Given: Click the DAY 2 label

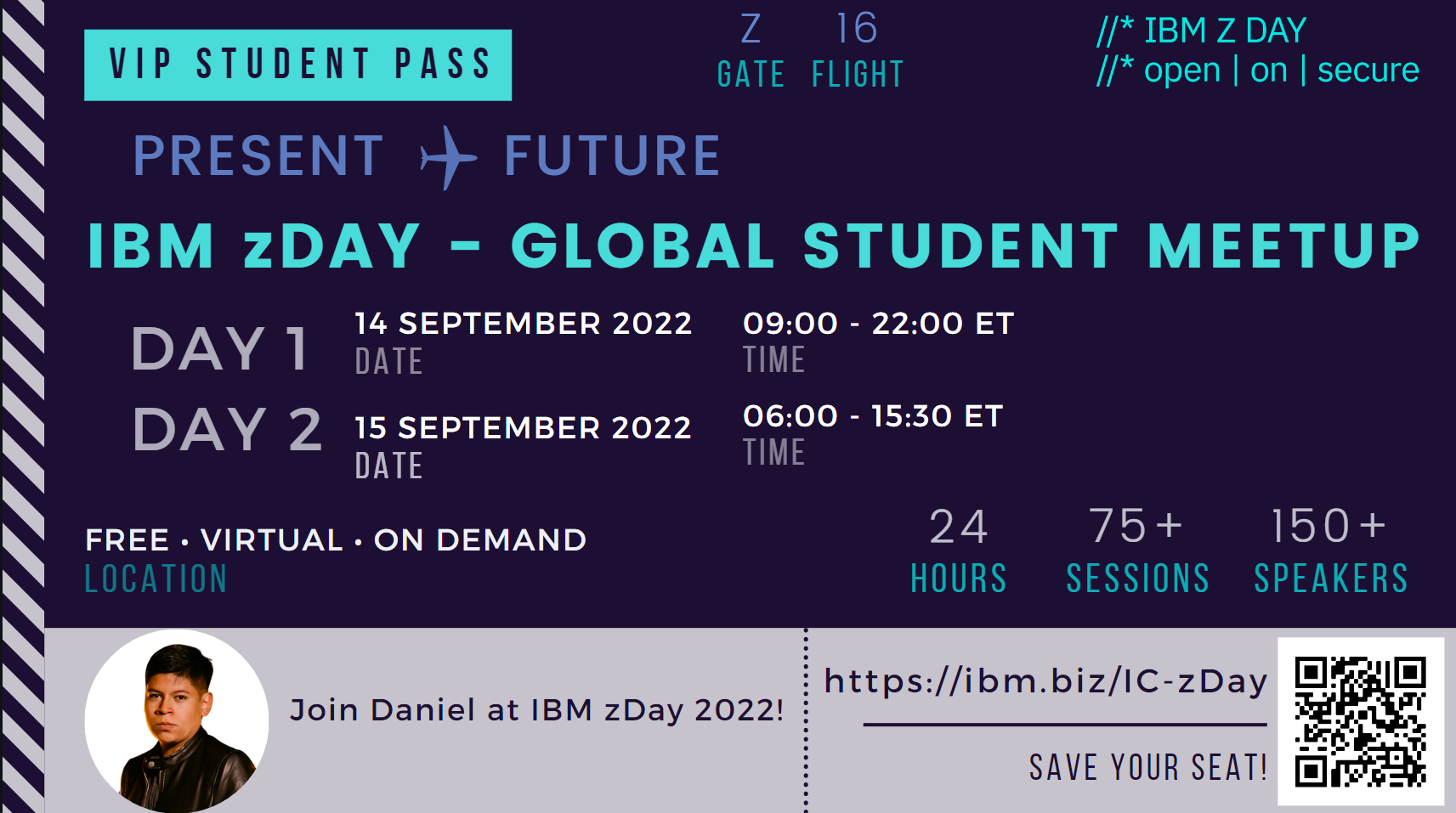Looking at the screenshot, I should (x=227, y=429).
